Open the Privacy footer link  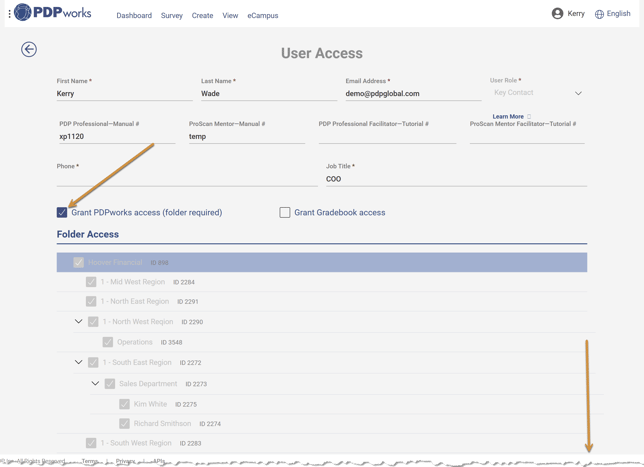(126, 461)
